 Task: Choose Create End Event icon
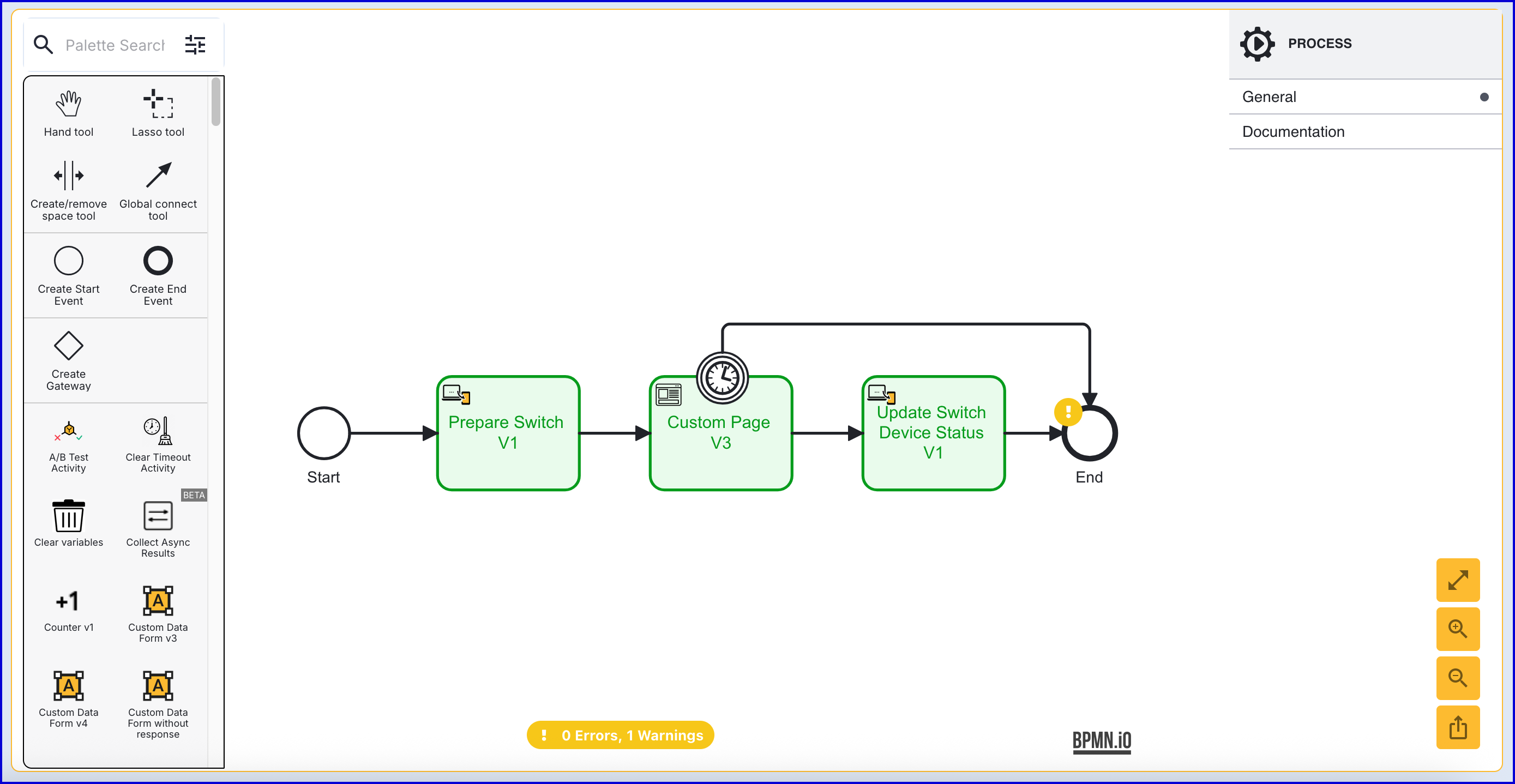pyautogui.click(x=158, y=261)
